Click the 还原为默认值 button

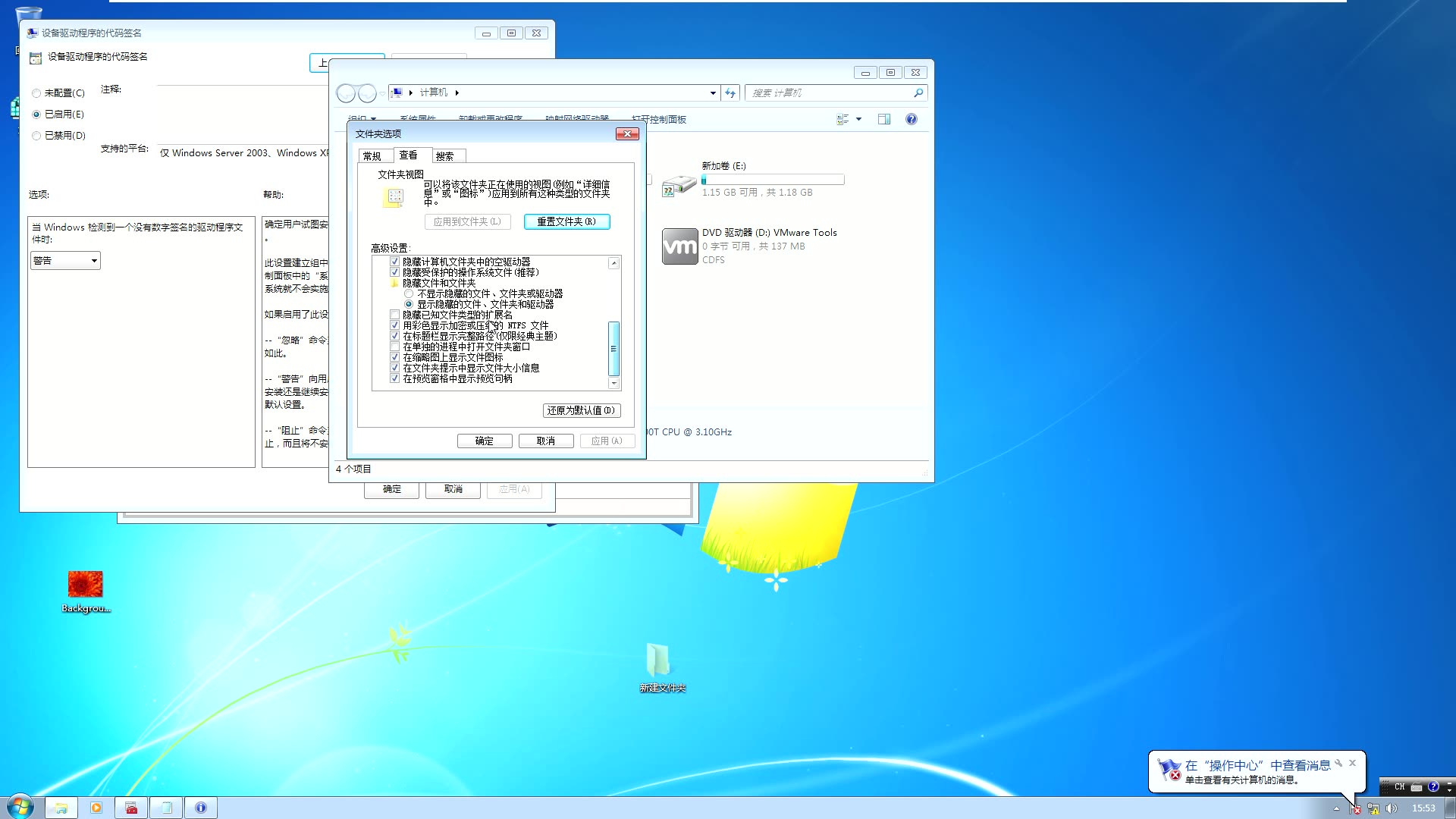coord(581,410)
